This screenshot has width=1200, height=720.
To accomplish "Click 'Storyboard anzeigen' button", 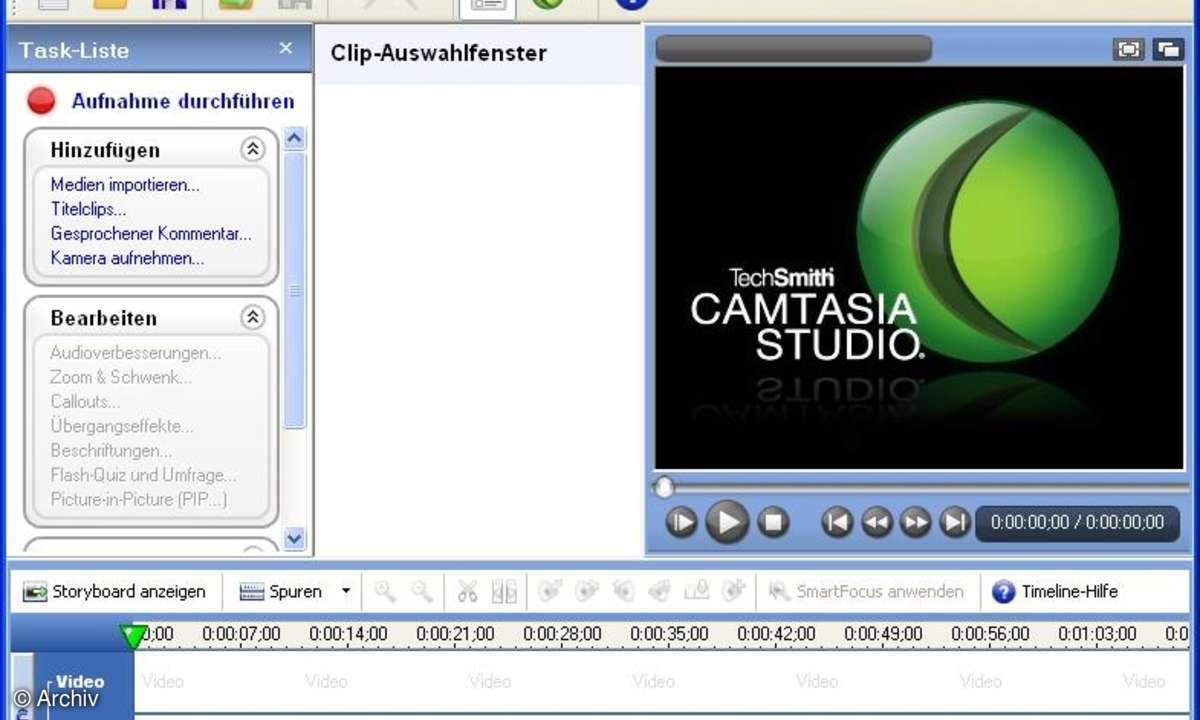I will (x=115, y=591).
